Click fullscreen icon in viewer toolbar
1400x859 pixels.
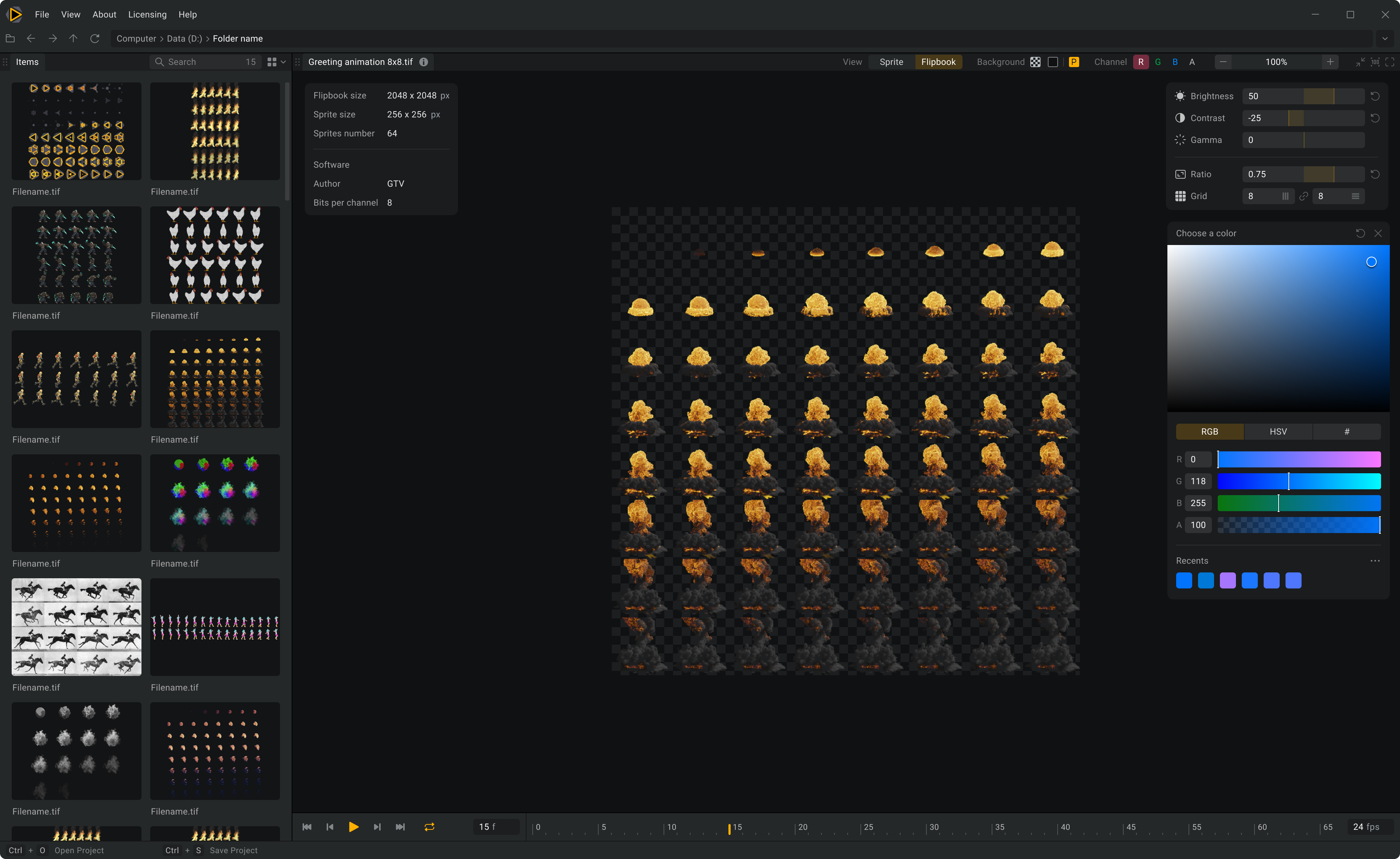click(x=1390, y=62)
